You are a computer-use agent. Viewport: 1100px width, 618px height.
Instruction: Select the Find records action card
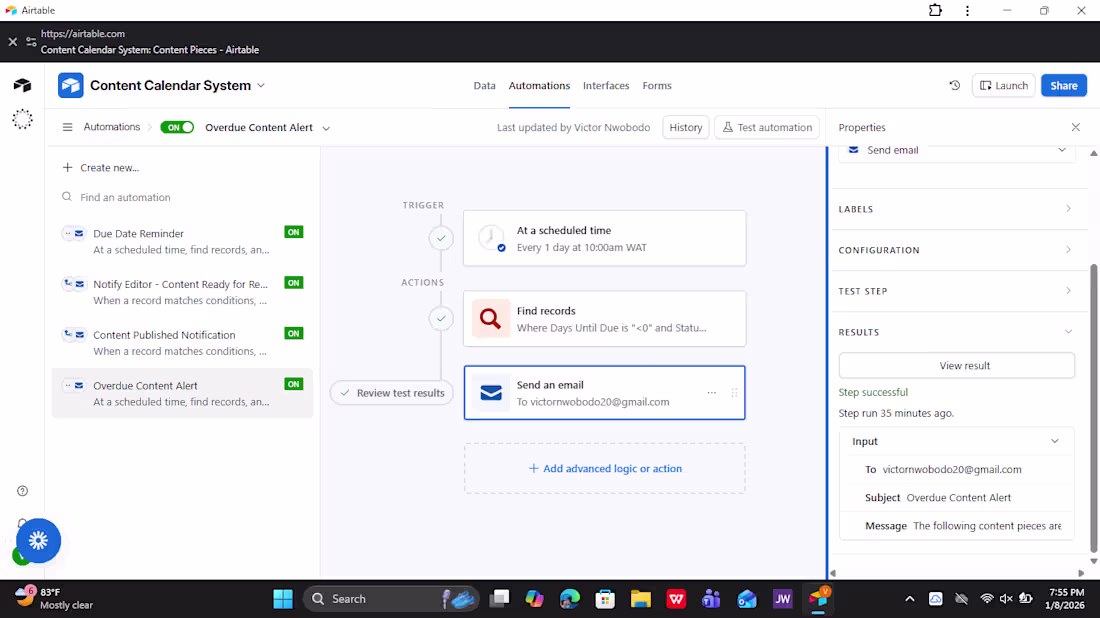(605, 318)
